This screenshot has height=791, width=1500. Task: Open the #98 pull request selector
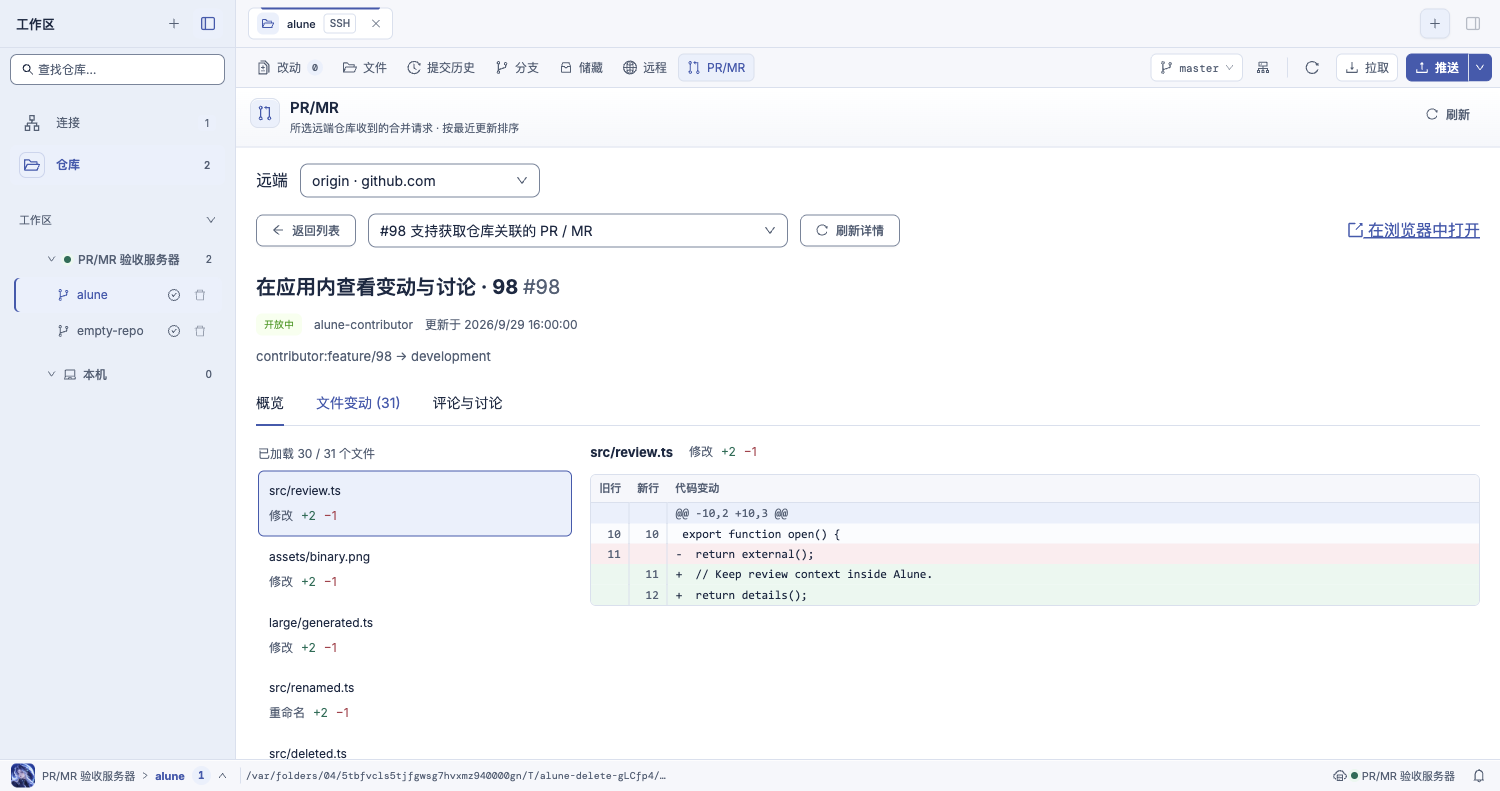click(578, 230)
